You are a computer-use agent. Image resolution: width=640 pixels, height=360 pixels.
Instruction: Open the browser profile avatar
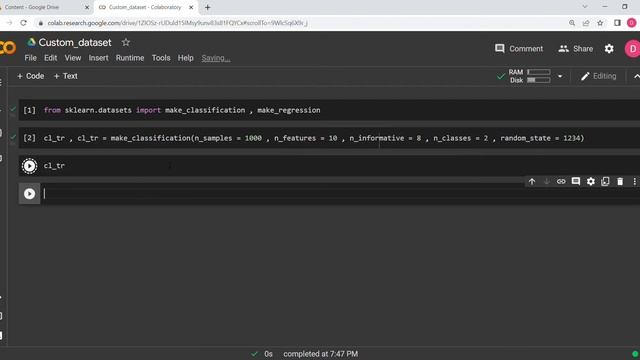[631, 23]
